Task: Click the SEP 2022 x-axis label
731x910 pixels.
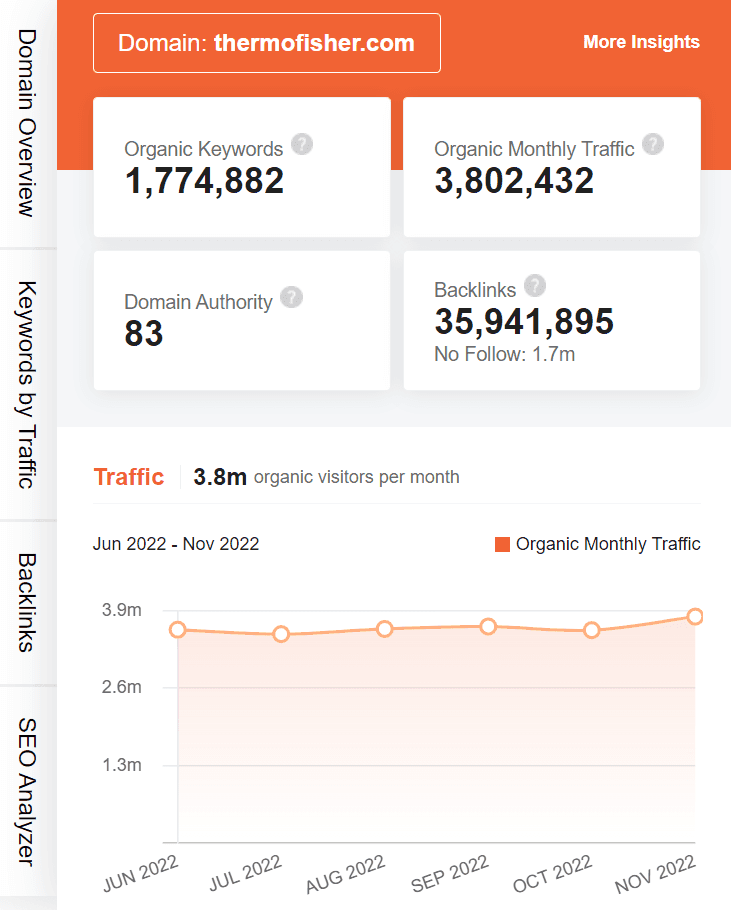Action: [x=450, y=874]
